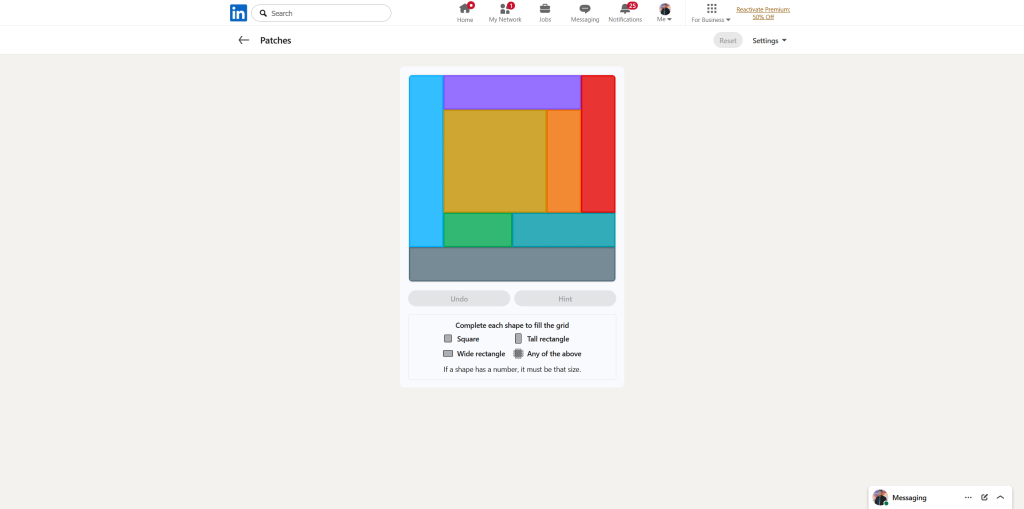This screenshot has width=1024, height=509.
Task: Select the teal wide patch
Action: click(x=564, y=230)
